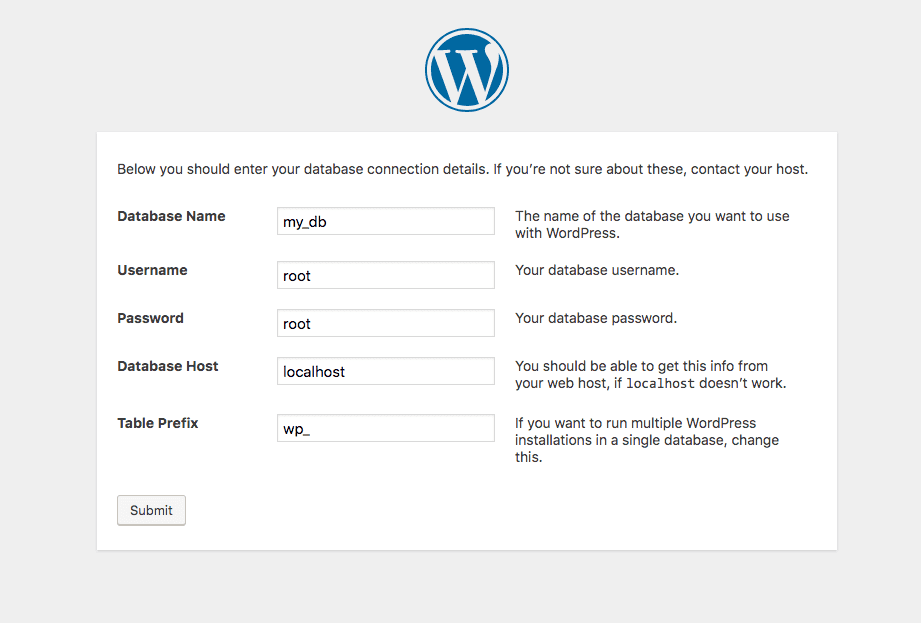Focus the Database Name input field

tap(385, 221)
